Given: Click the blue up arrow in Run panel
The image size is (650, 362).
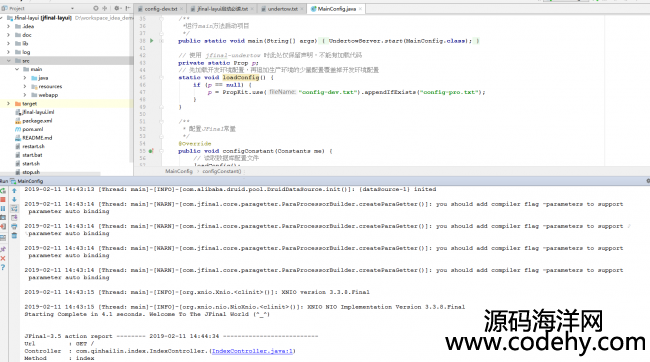Looking at the screenshot, I should 14,191.
